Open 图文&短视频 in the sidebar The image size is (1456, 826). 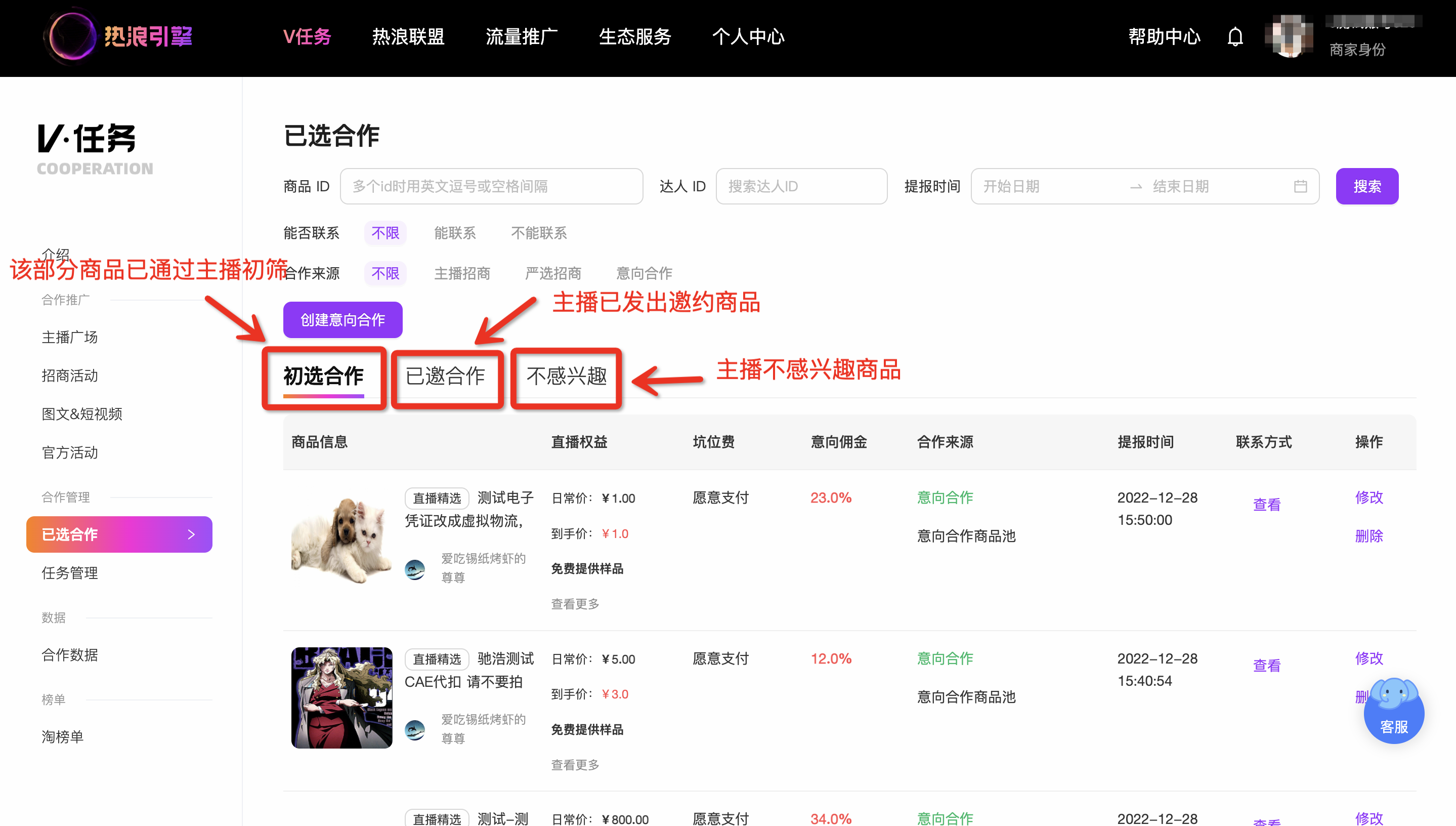(x=82, y=414)
